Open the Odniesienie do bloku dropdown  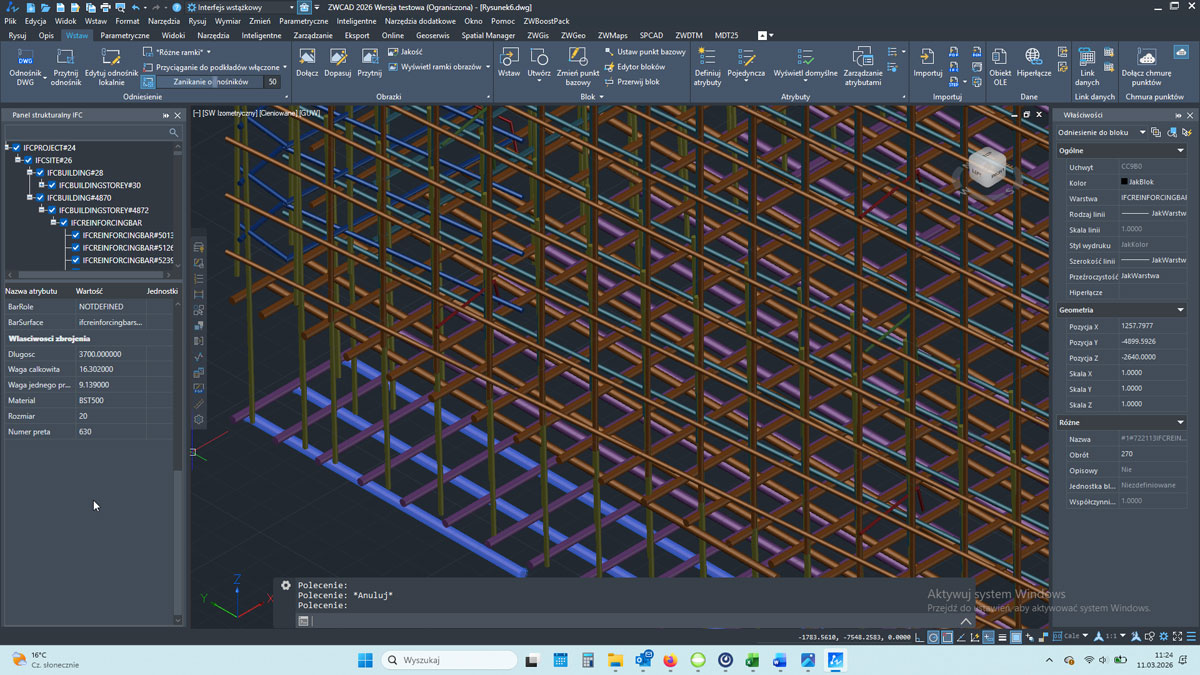point(1142,132)
